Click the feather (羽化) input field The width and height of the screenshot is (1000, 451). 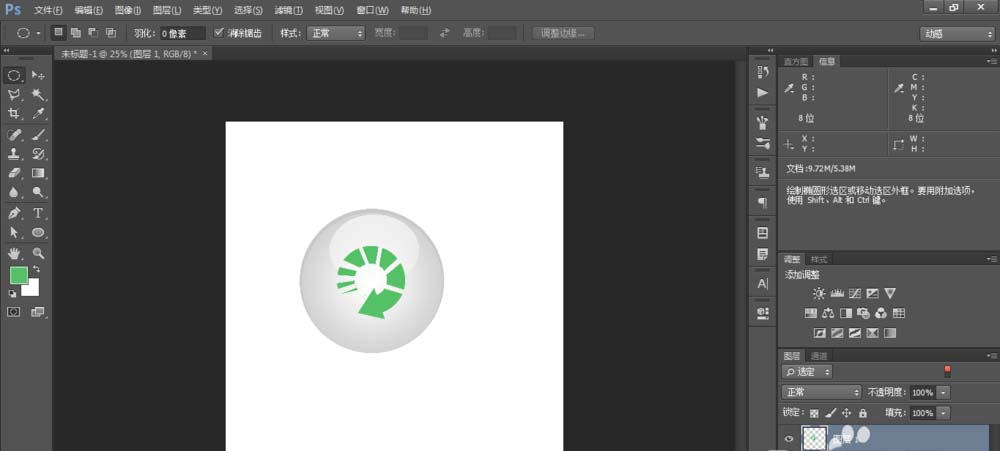pyautogui.click(x=183, y=33)
